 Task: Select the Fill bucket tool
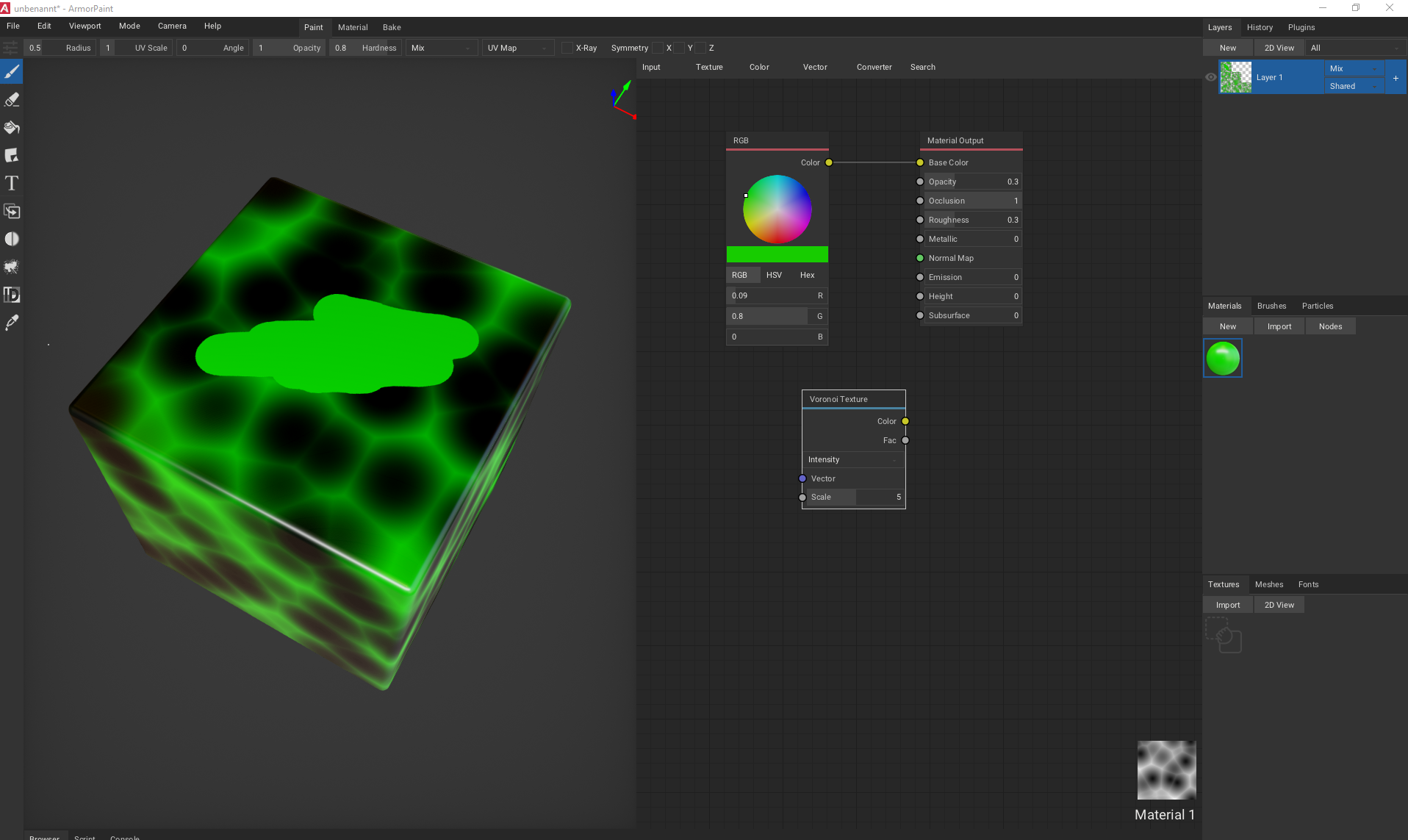pyautogui.click(x=12, y=128)
